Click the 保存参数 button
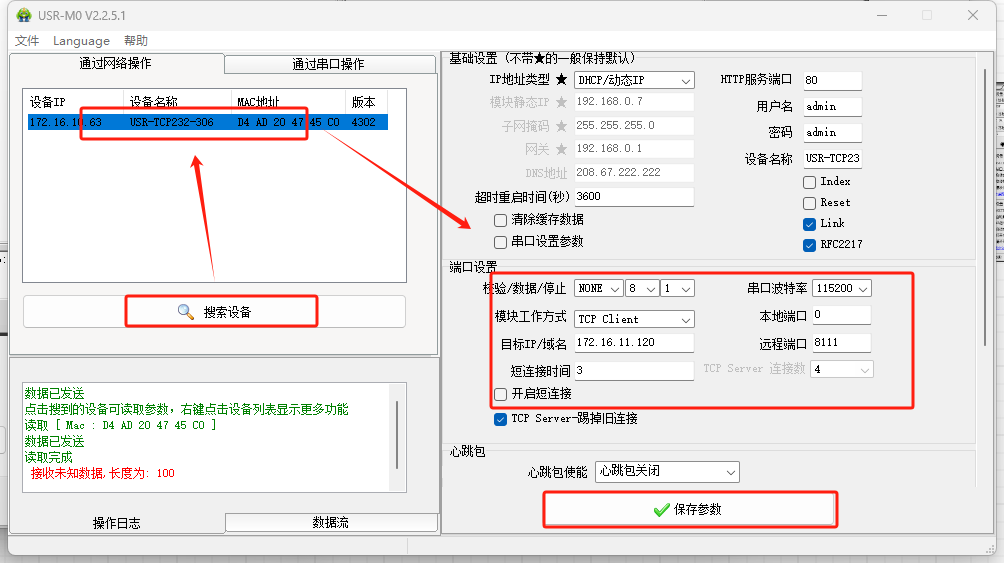 click(690, 510)
